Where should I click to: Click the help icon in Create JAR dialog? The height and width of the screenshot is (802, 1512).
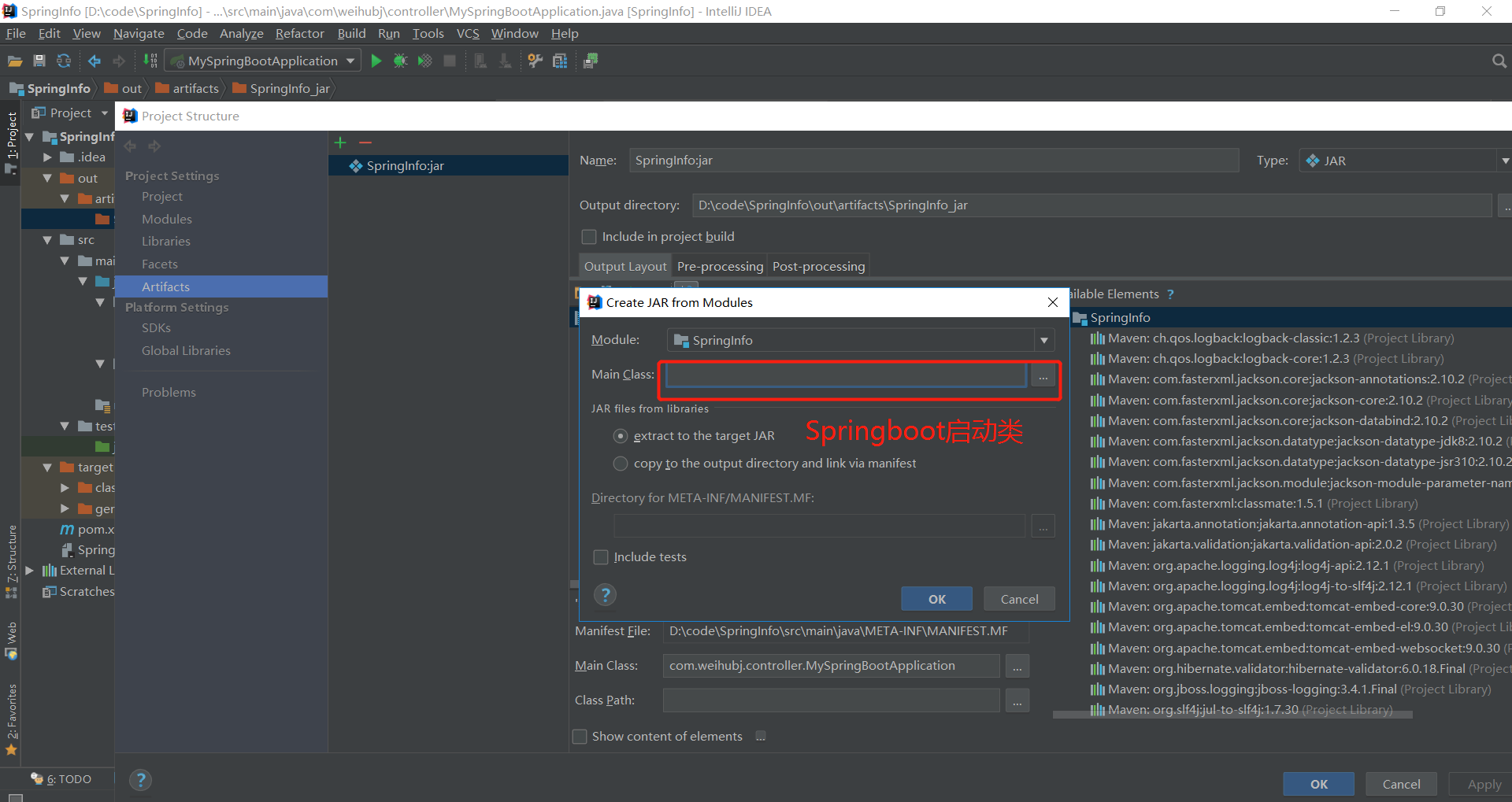[605, 595]
